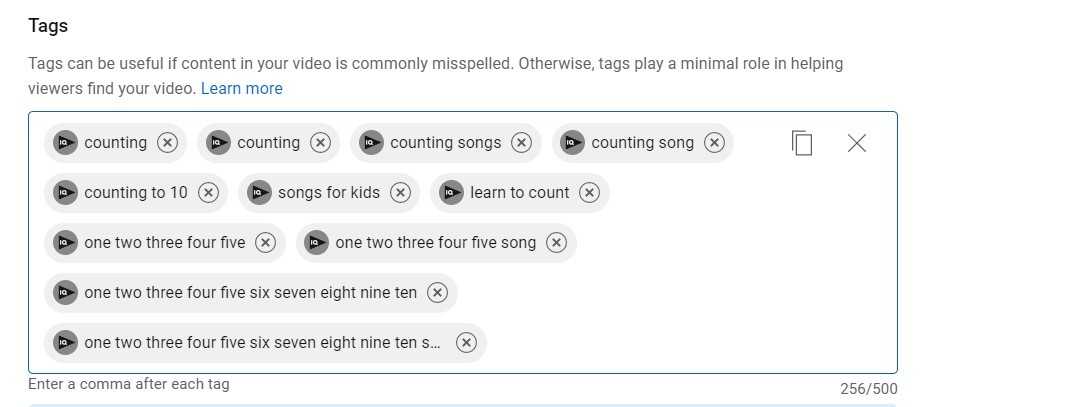
Task: Select the "counting song" tag chip label
Action: pyautogui.click(x=642, y=143)
